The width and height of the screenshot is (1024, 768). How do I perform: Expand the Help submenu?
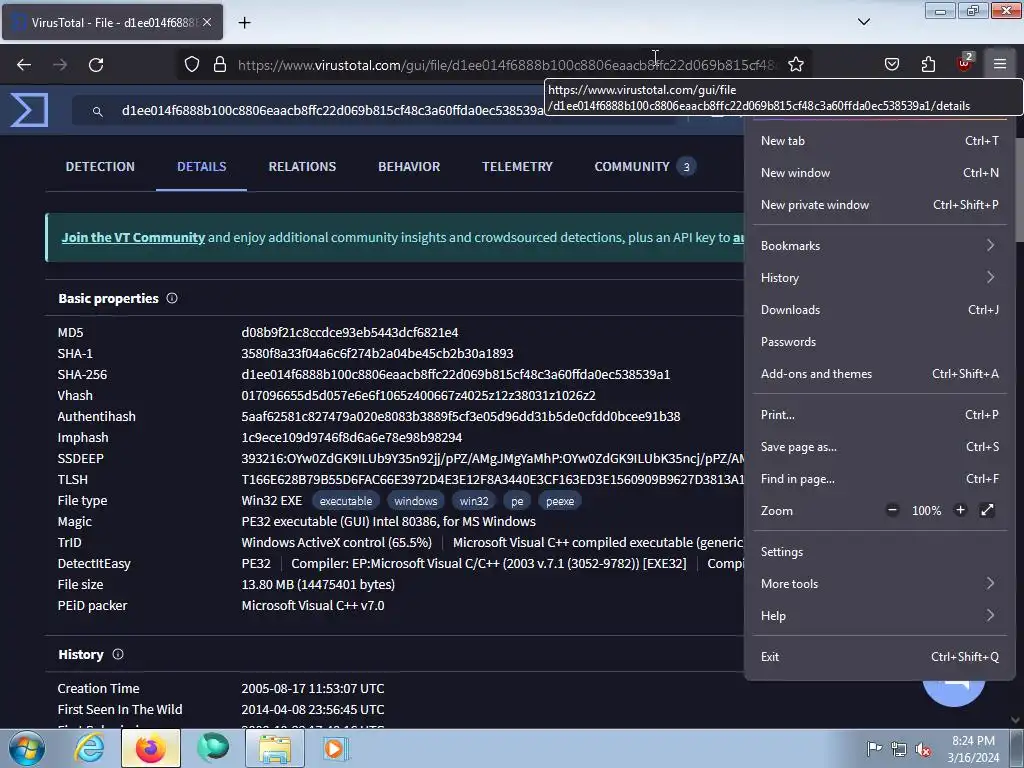tap(880, 616)
